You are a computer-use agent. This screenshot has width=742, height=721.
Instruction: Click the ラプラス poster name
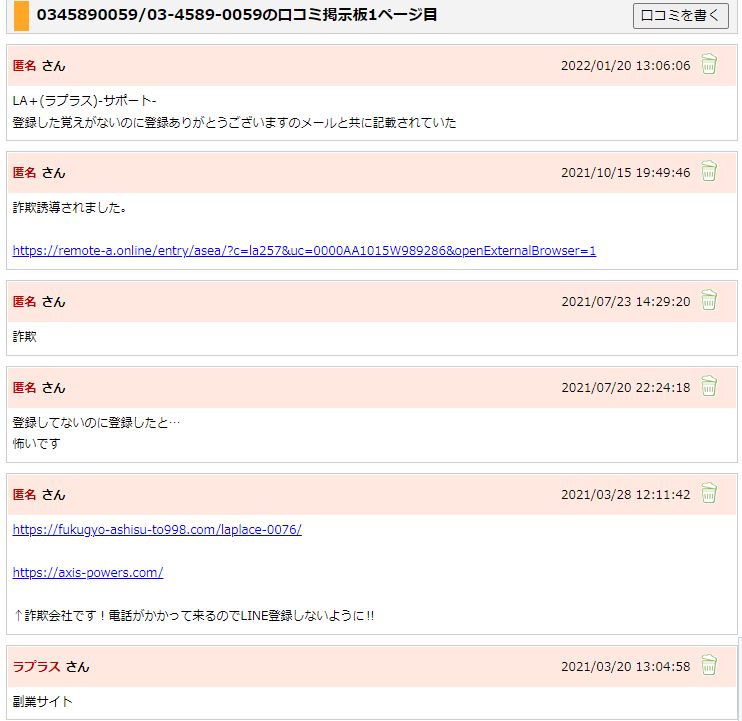(37, 666)
